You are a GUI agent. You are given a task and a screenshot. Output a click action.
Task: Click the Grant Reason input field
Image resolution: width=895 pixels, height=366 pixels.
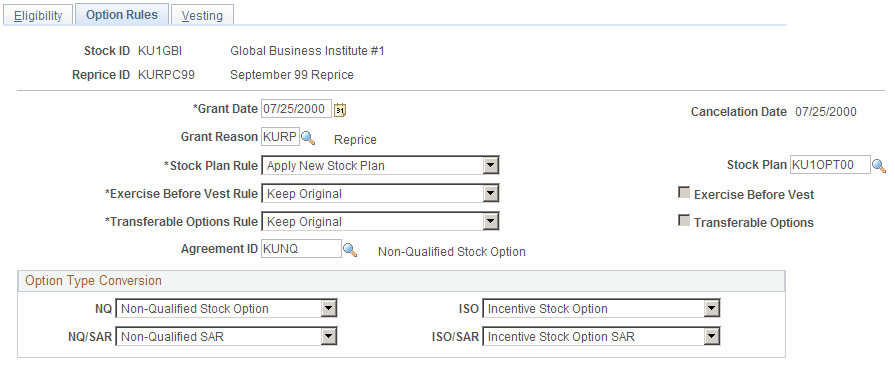pyautogui.click(x=280, y=137)
